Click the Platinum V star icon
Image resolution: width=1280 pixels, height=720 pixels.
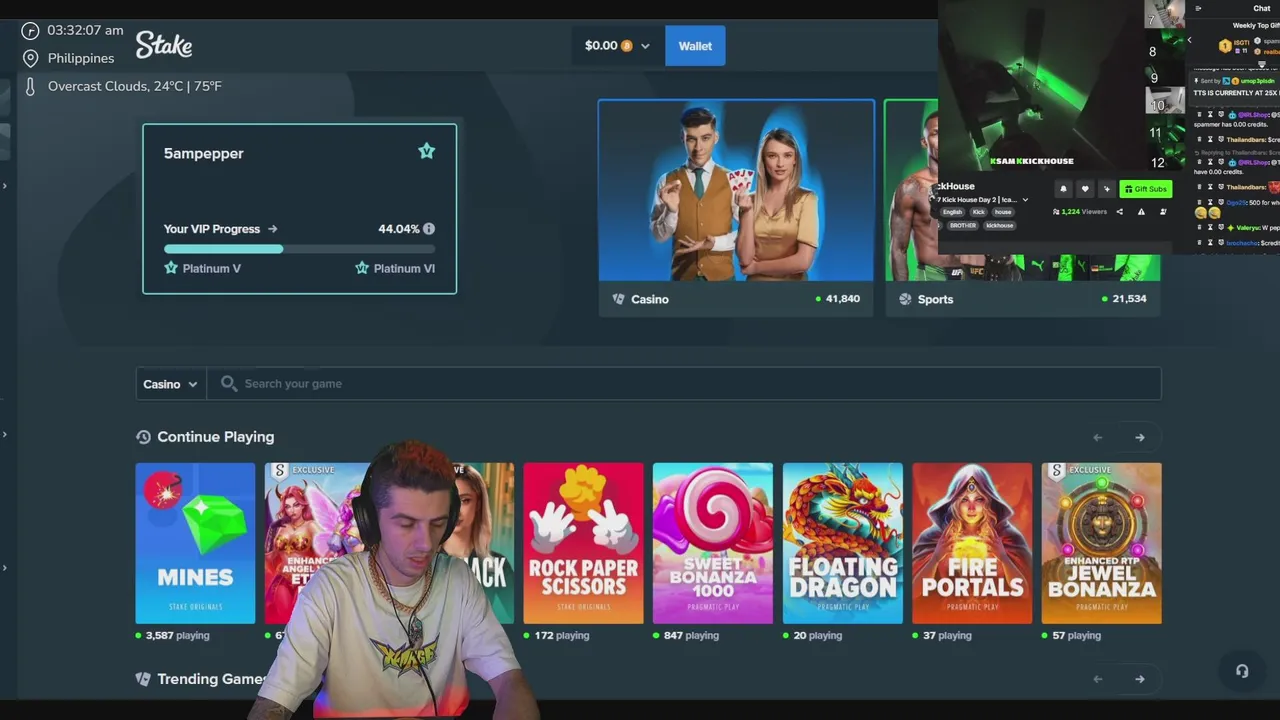(171, 268)
